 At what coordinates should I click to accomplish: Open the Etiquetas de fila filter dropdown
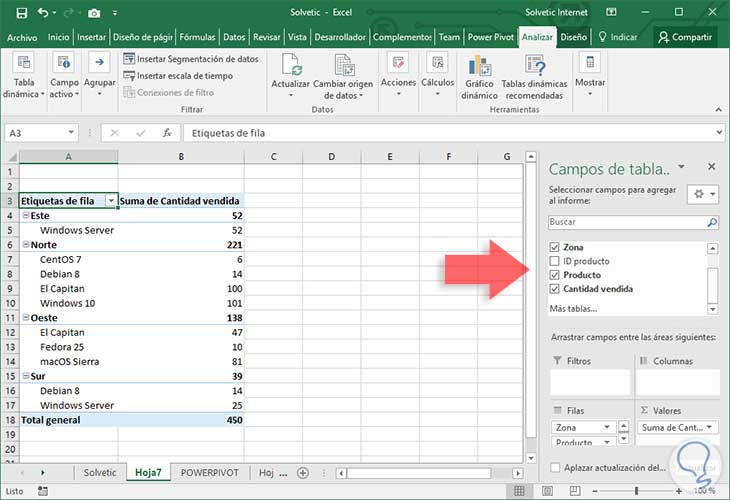pyautogui.click(x=111, y=200)
